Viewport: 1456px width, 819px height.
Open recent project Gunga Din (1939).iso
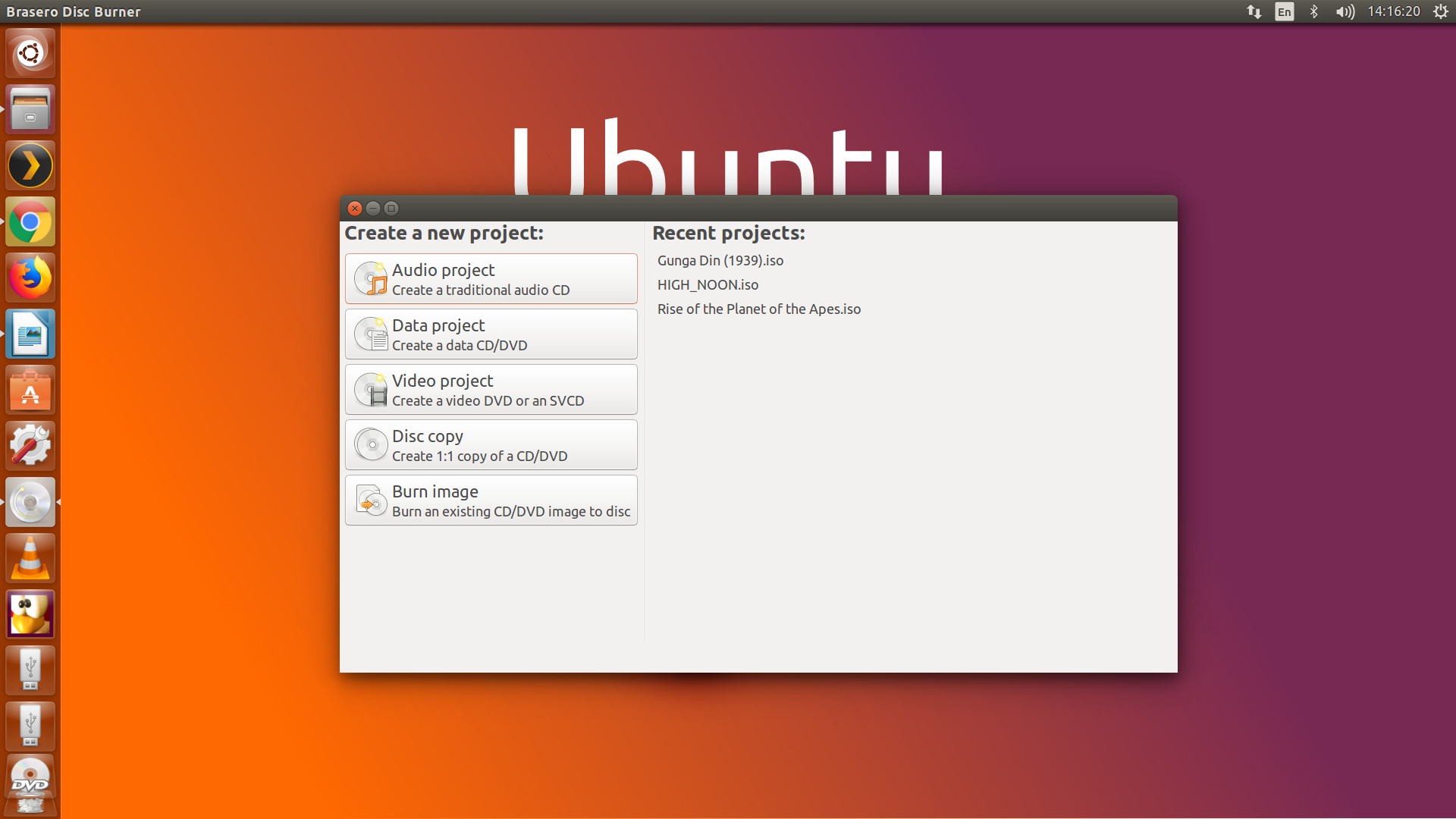tap(720, 260)
